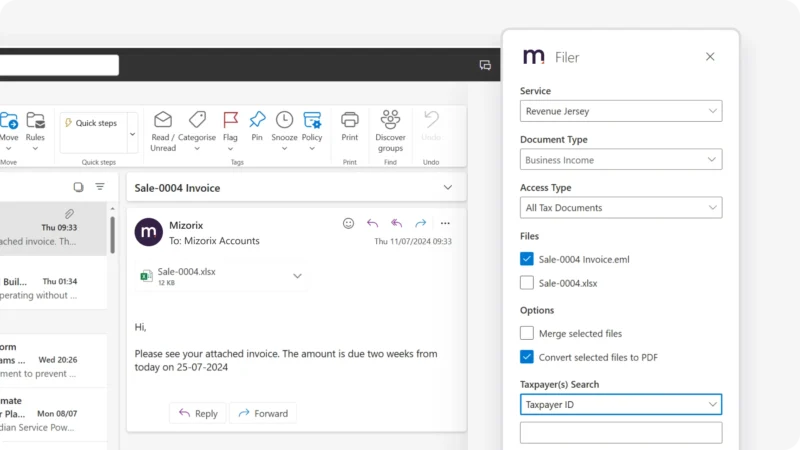Close the Filer panel
This screenshot has height=450, width=800.
[710, 57]
